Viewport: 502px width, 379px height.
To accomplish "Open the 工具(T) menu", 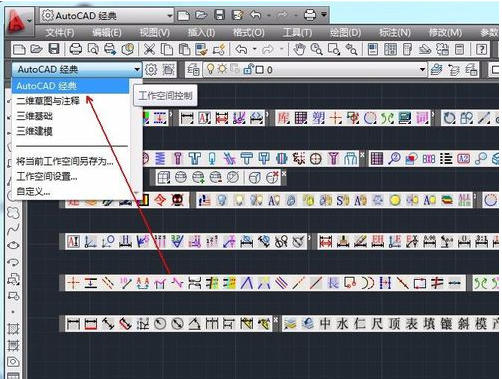I will (297, 33).
